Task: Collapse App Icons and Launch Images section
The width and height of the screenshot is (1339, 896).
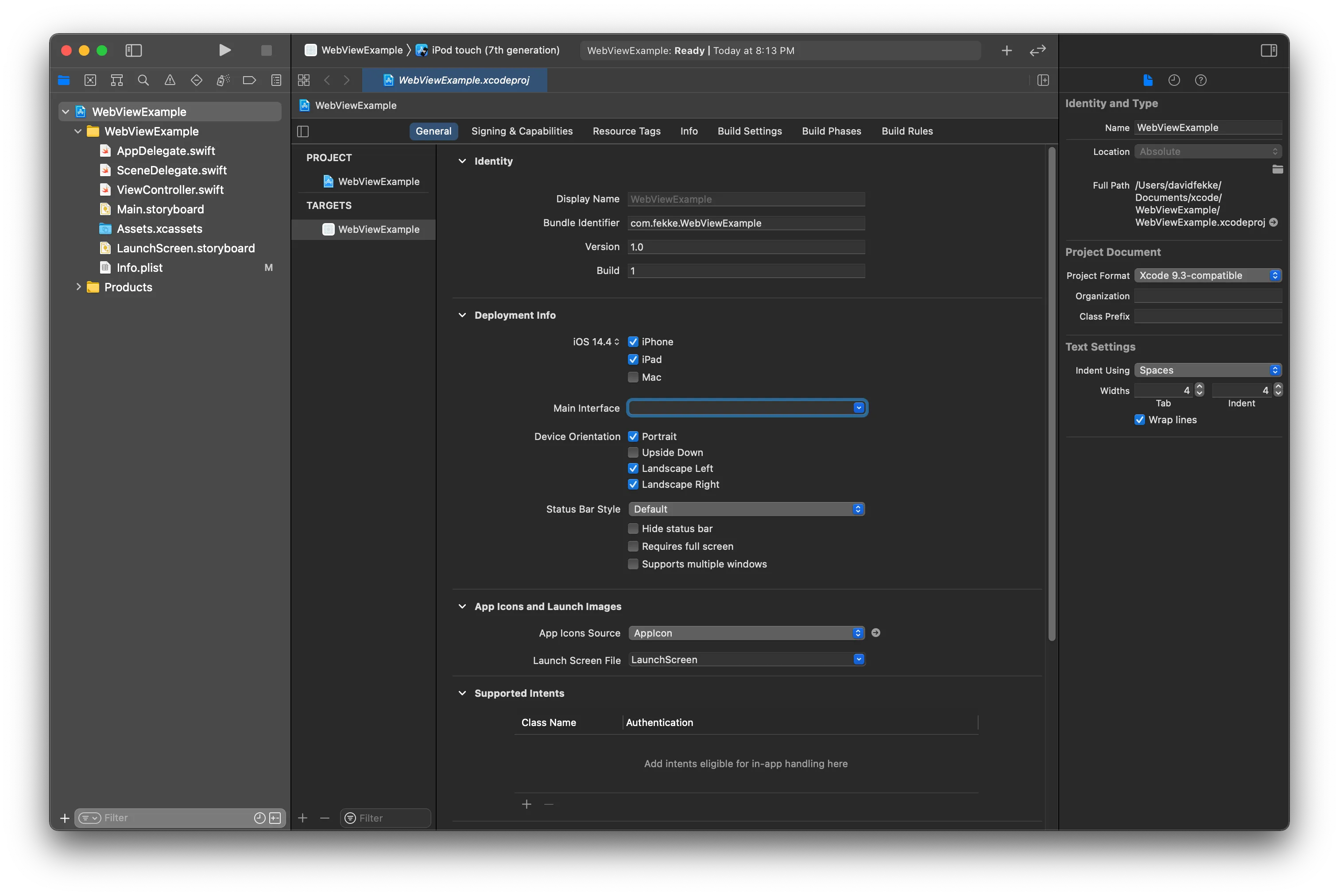Action: point(462,606)
